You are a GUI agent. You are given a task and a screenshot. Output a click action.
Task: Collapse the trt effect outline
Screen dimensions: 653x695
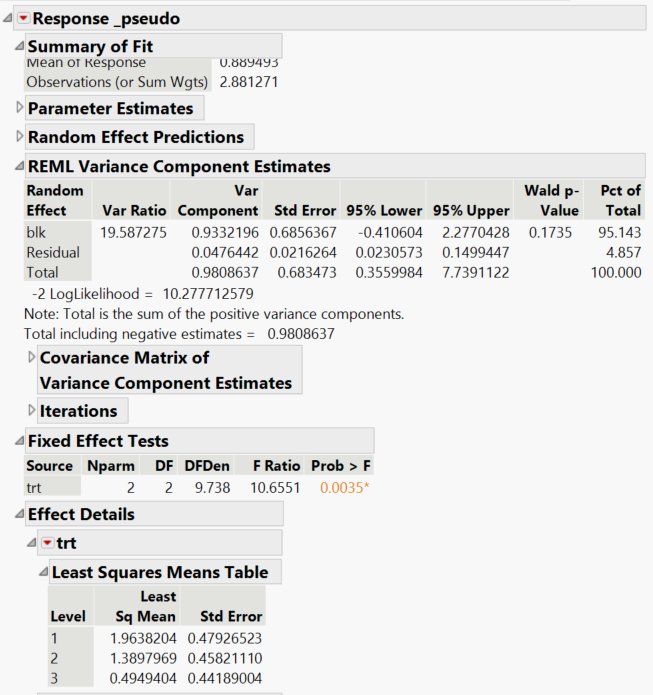click(x=31, y=543)
